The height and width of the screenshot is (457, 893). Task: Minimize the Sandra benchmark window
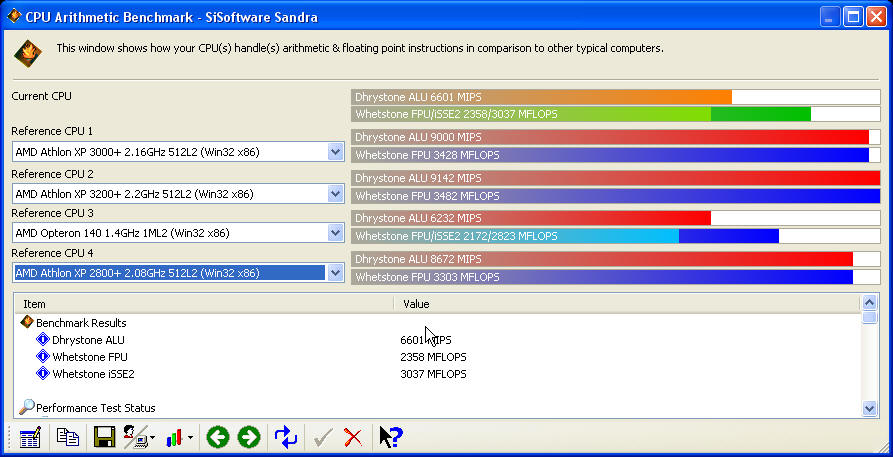pos(830,17)
